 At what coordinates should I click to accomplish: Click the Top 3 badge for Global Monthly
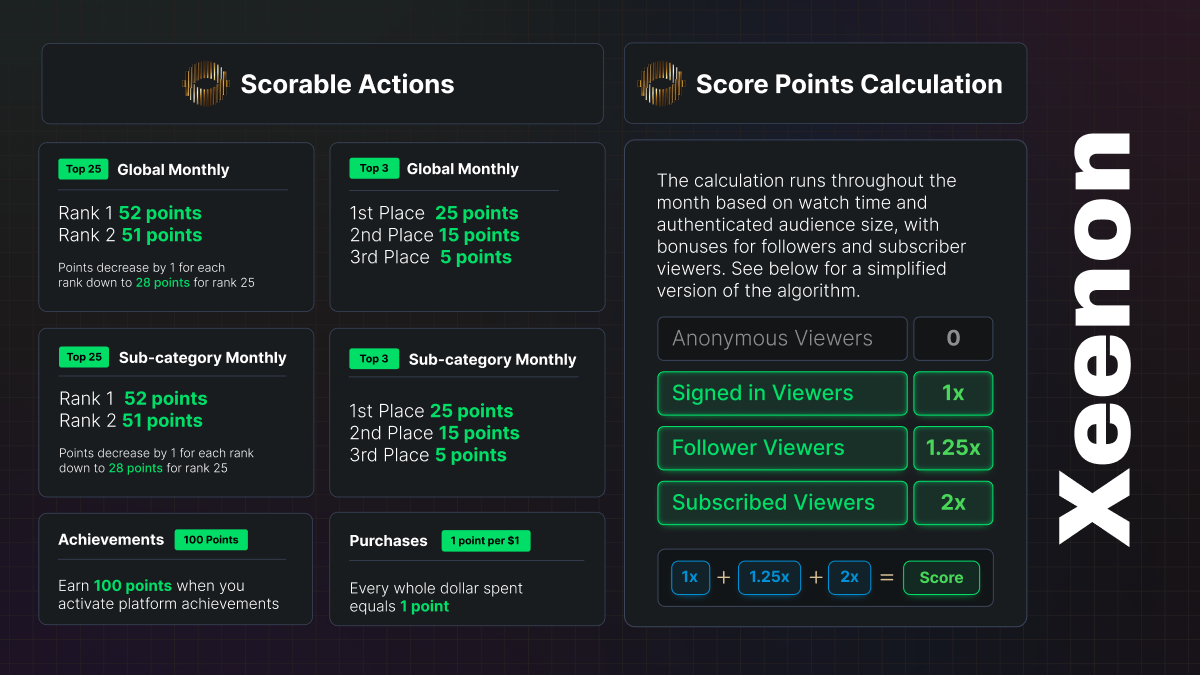click(x=374, y=168)
